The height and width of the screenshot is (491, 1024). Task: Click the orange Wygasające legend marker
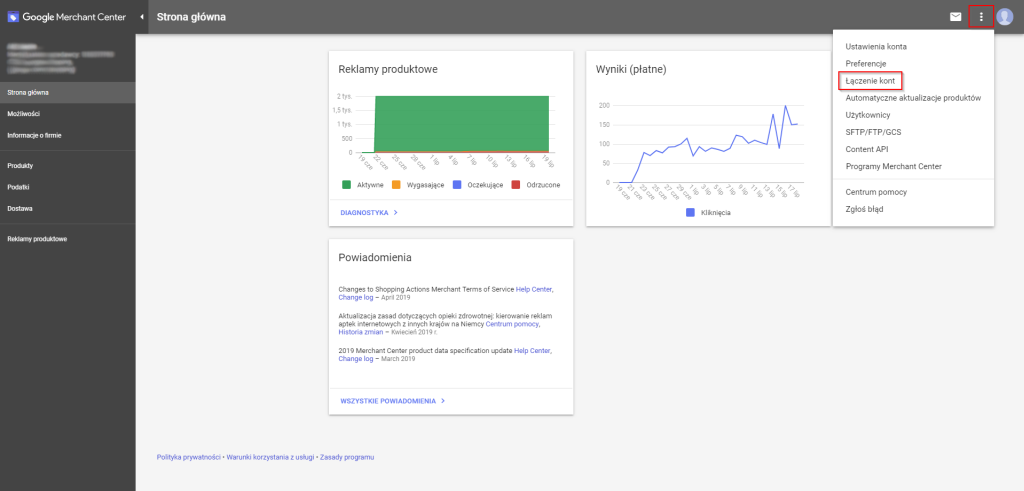(397, 185)
